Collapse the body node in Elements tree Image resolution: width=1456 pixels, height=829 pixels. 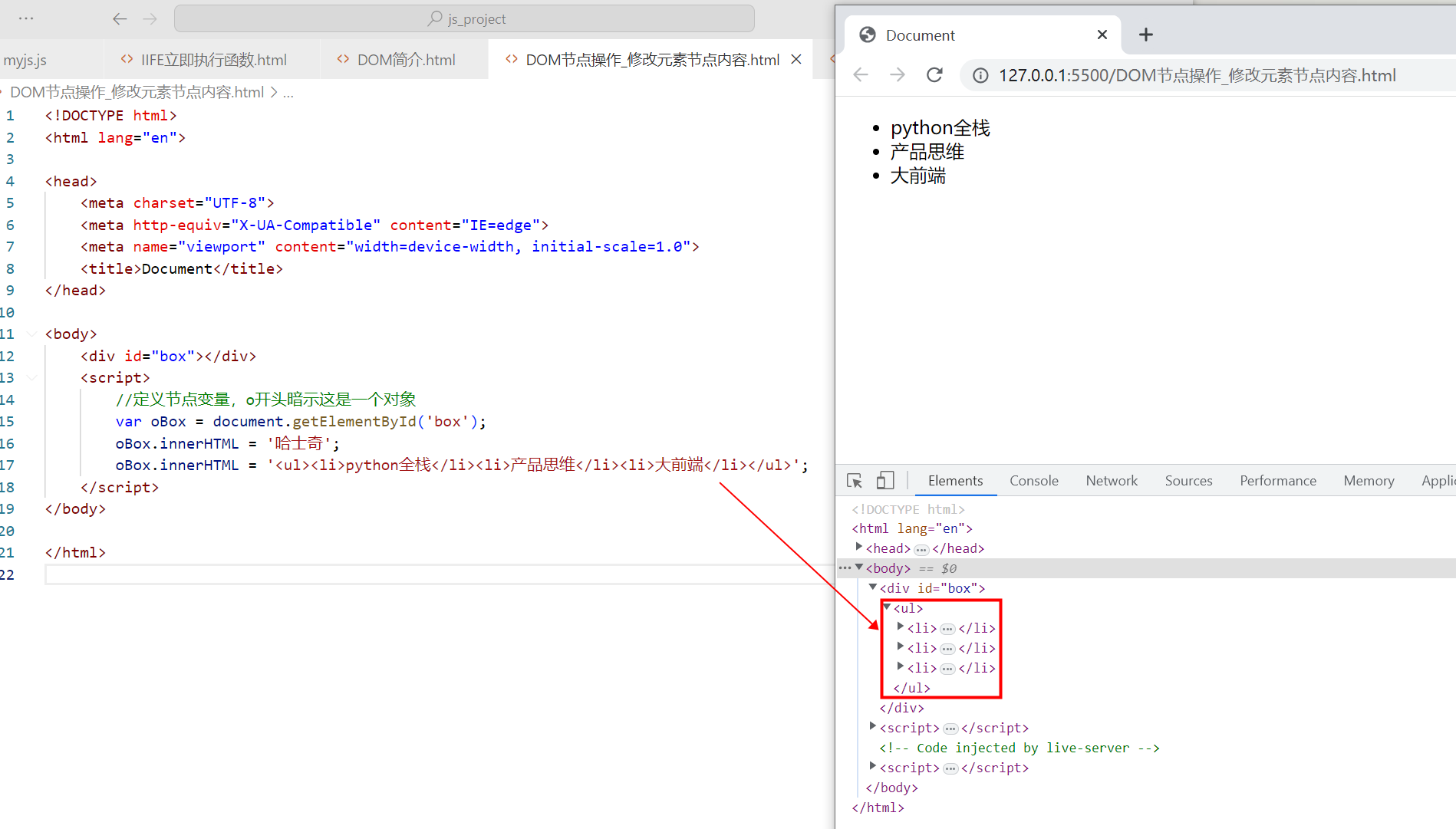[x=859, y=567]
